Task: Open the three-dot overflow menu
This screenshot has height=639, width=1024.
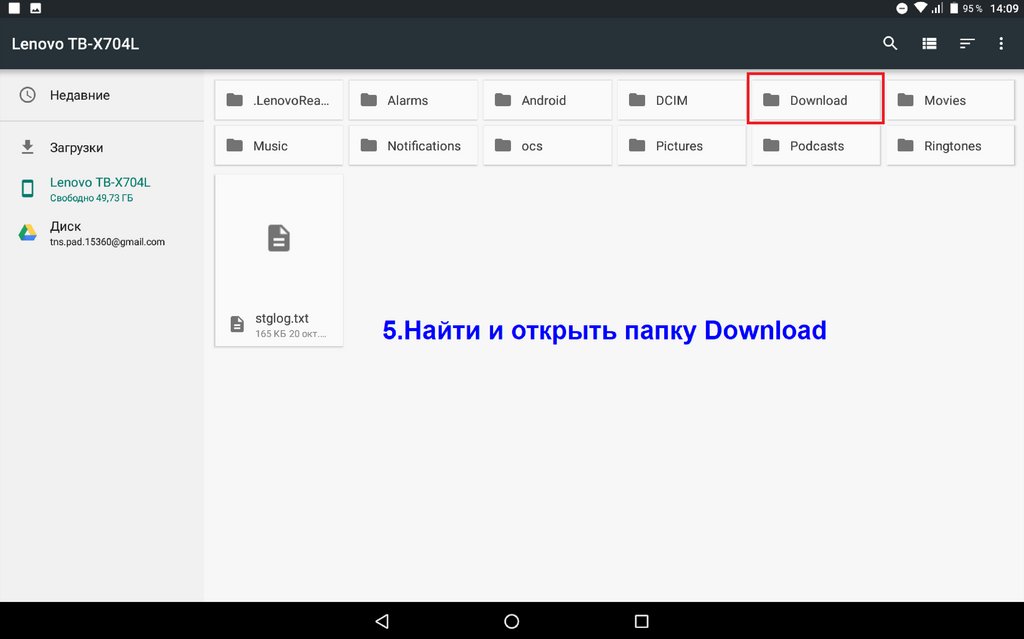Action: point(1001,44)
